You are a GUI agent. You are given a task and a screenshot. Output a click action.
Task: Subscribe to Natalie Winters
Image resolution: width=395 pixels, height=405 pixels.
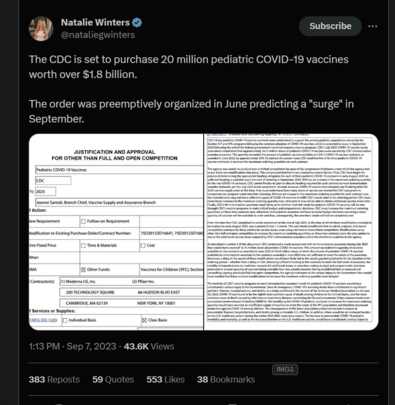pos(330,26)
